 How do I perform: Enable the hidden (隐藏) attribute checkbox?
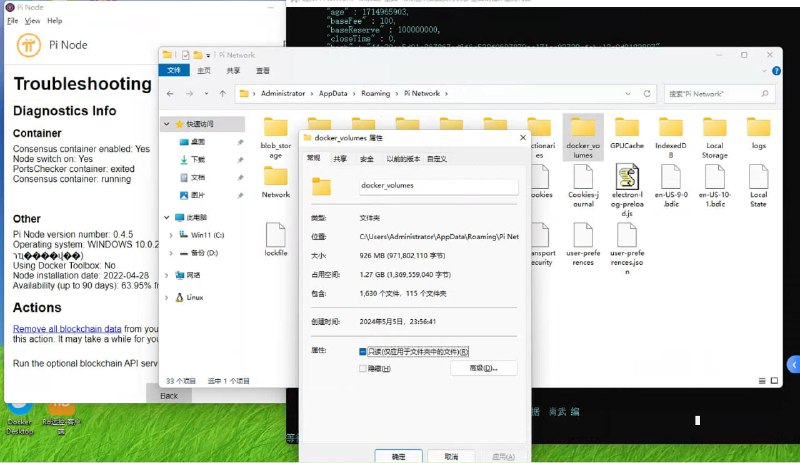pyautogui.click(x=363, y=368)
